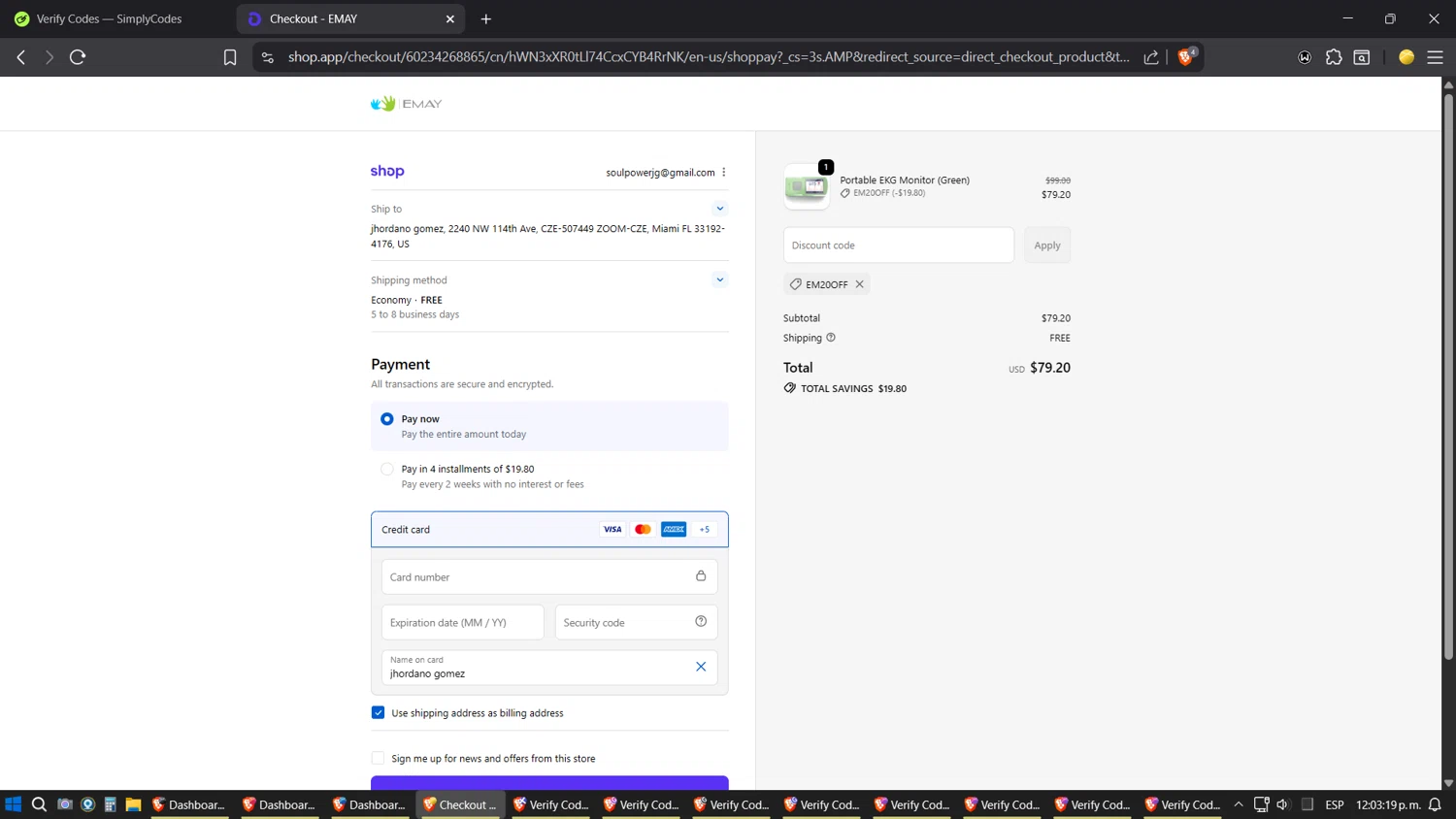Click the Shop Pay logo
This screenshot has width=1456, height=819.
387,171
